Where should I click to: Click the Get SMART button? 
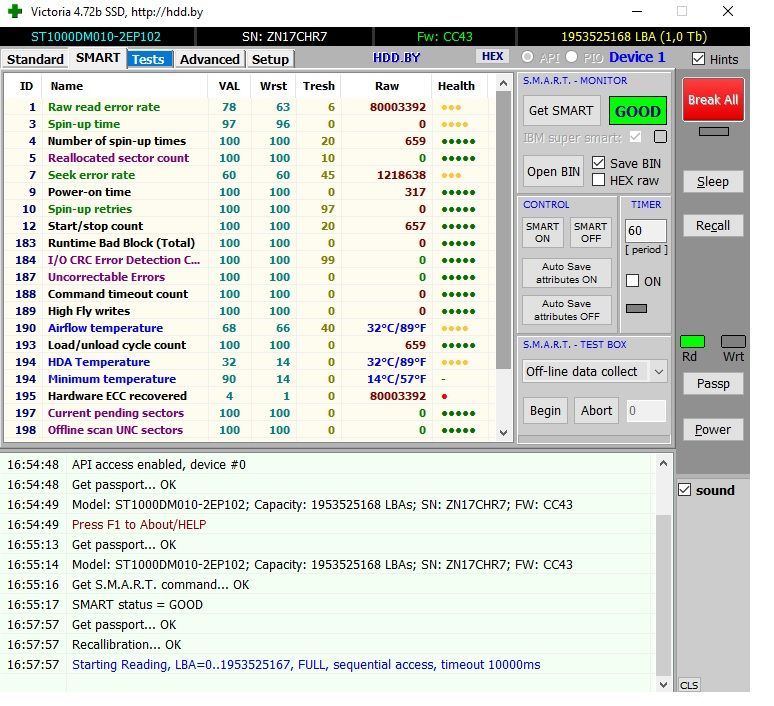560,111
